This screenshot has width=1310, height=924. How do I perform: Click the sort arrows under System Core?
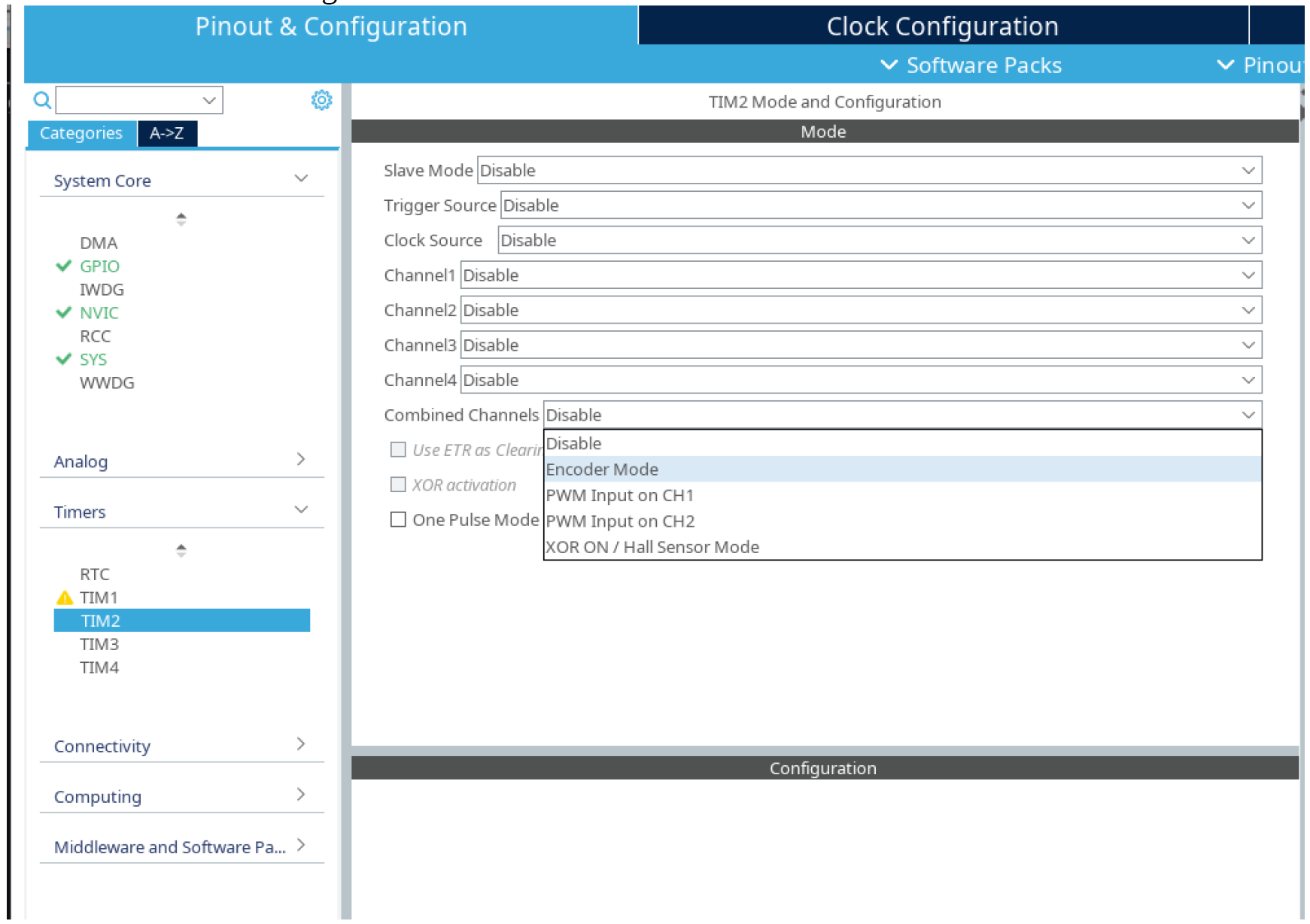pos(181,219)
